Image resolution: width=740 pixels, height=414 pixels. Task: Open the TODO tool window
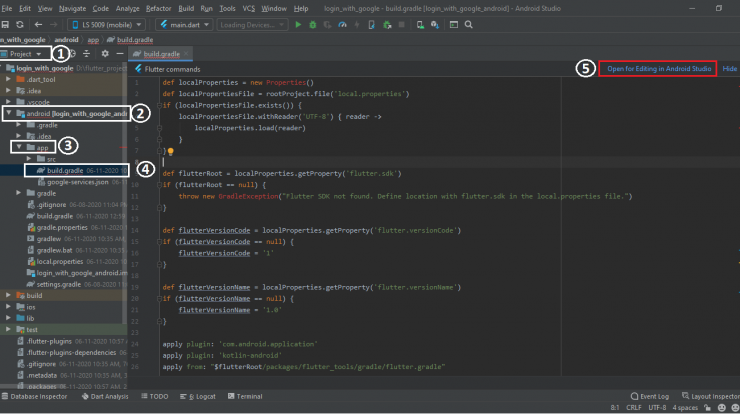pyautogui.click(x=154, y=397)
